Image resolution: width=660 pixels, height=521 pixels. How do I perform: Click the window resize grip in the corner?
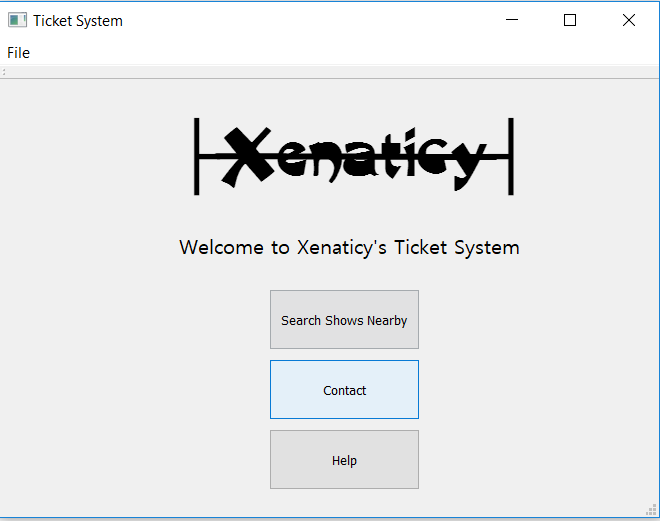[652, 510]
